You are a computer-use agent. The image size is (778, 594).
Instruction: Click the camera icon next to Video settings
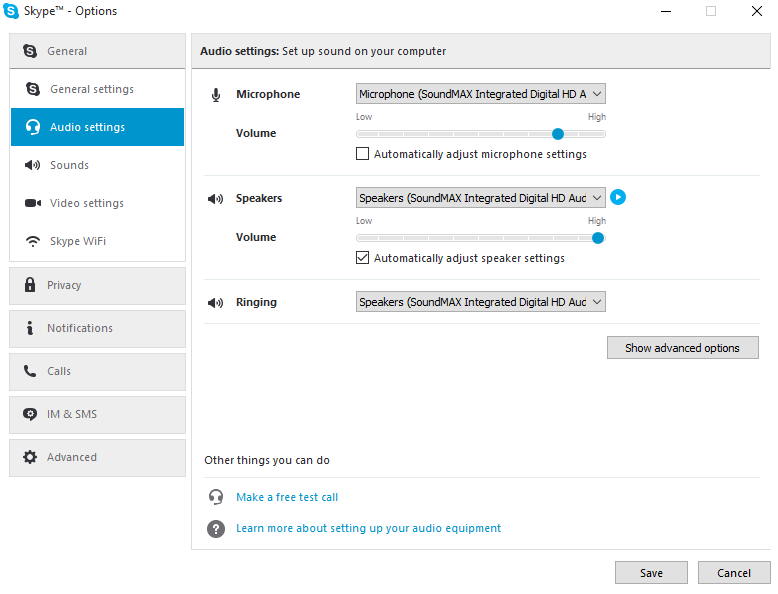pos(33,203)
